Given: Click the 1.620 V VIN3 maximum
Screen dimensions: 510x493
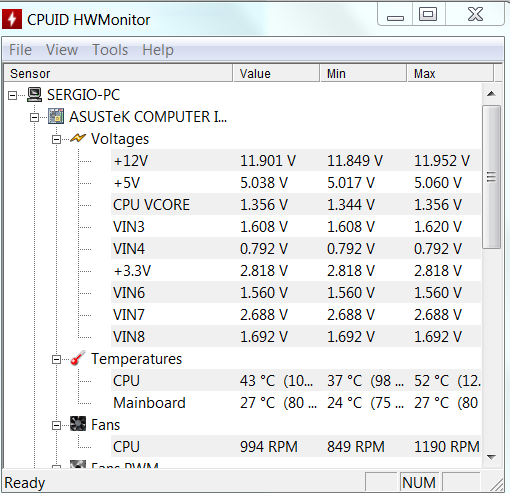Looking at the screenshot, I should 438,227.
